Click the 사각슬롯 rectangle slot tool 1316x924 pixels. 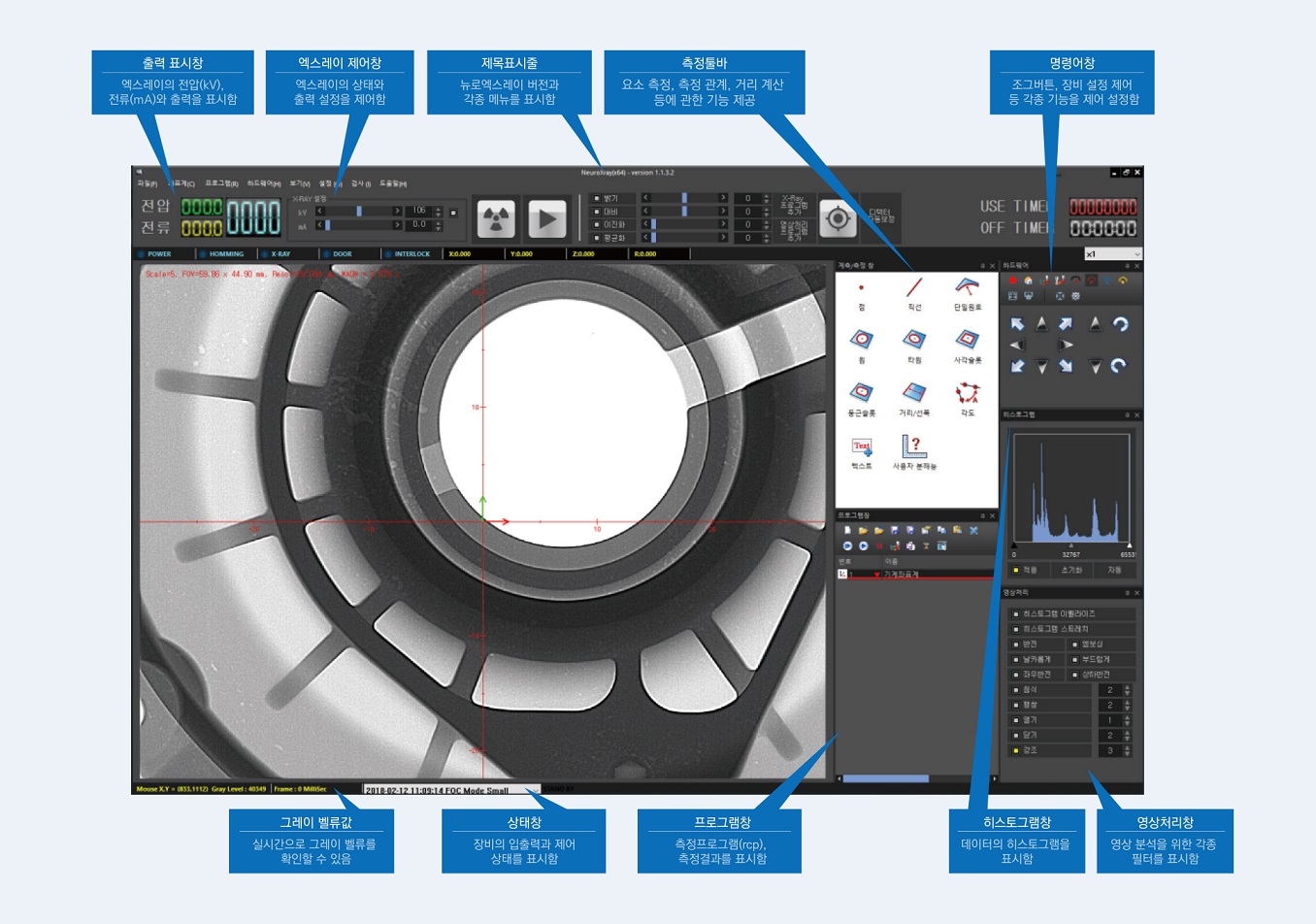[967, 341]
